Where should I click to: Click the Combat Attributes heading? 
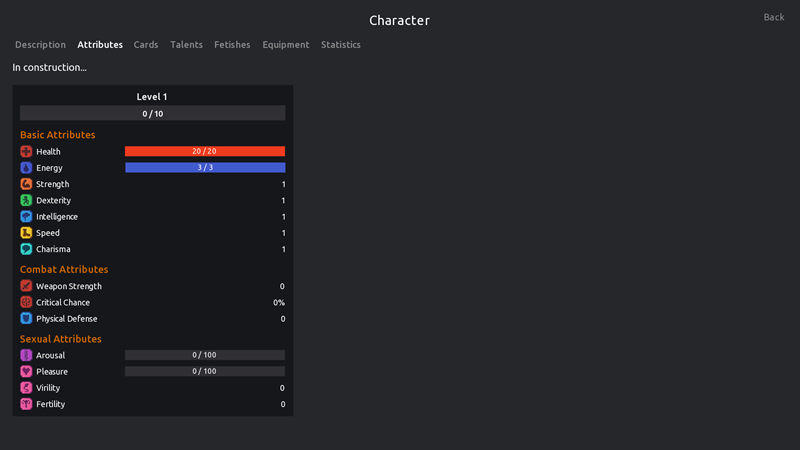click(x=64, y=269)
